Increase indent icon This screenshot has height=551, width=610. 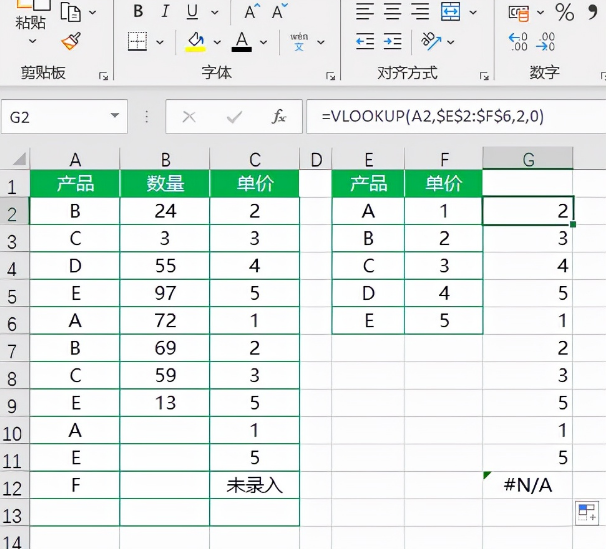393,41
